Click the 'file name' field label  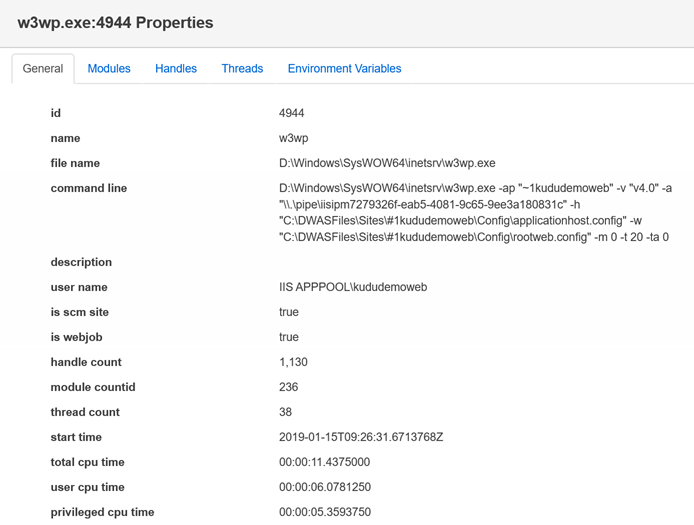(75, 163)
